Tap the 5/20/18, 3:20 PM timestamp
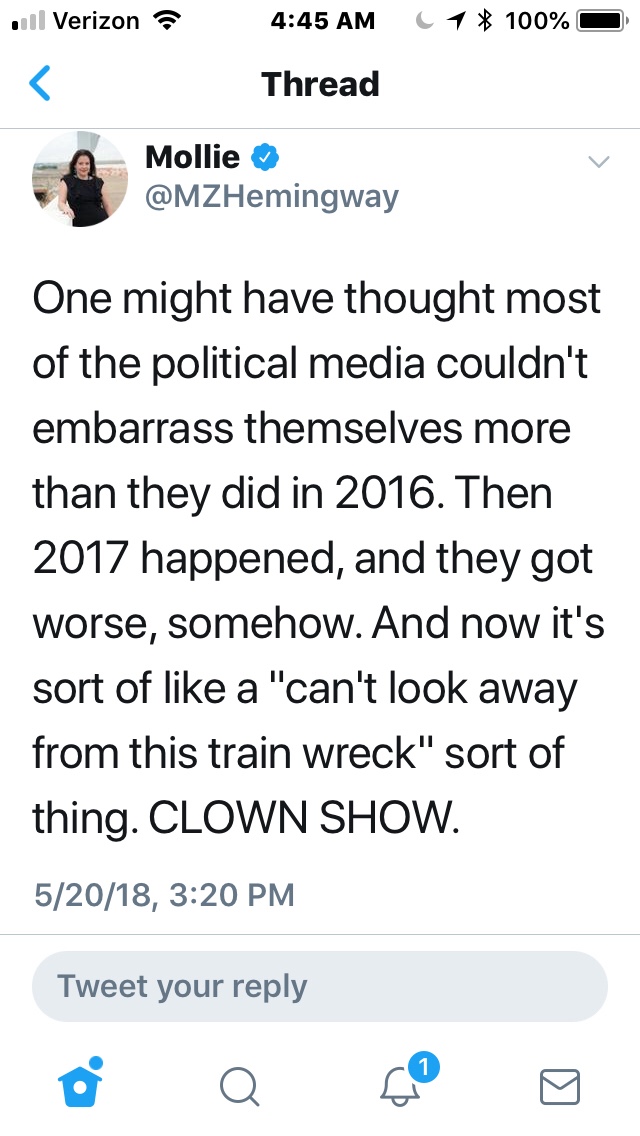640x1136 pixels. (x=164, y=893)
